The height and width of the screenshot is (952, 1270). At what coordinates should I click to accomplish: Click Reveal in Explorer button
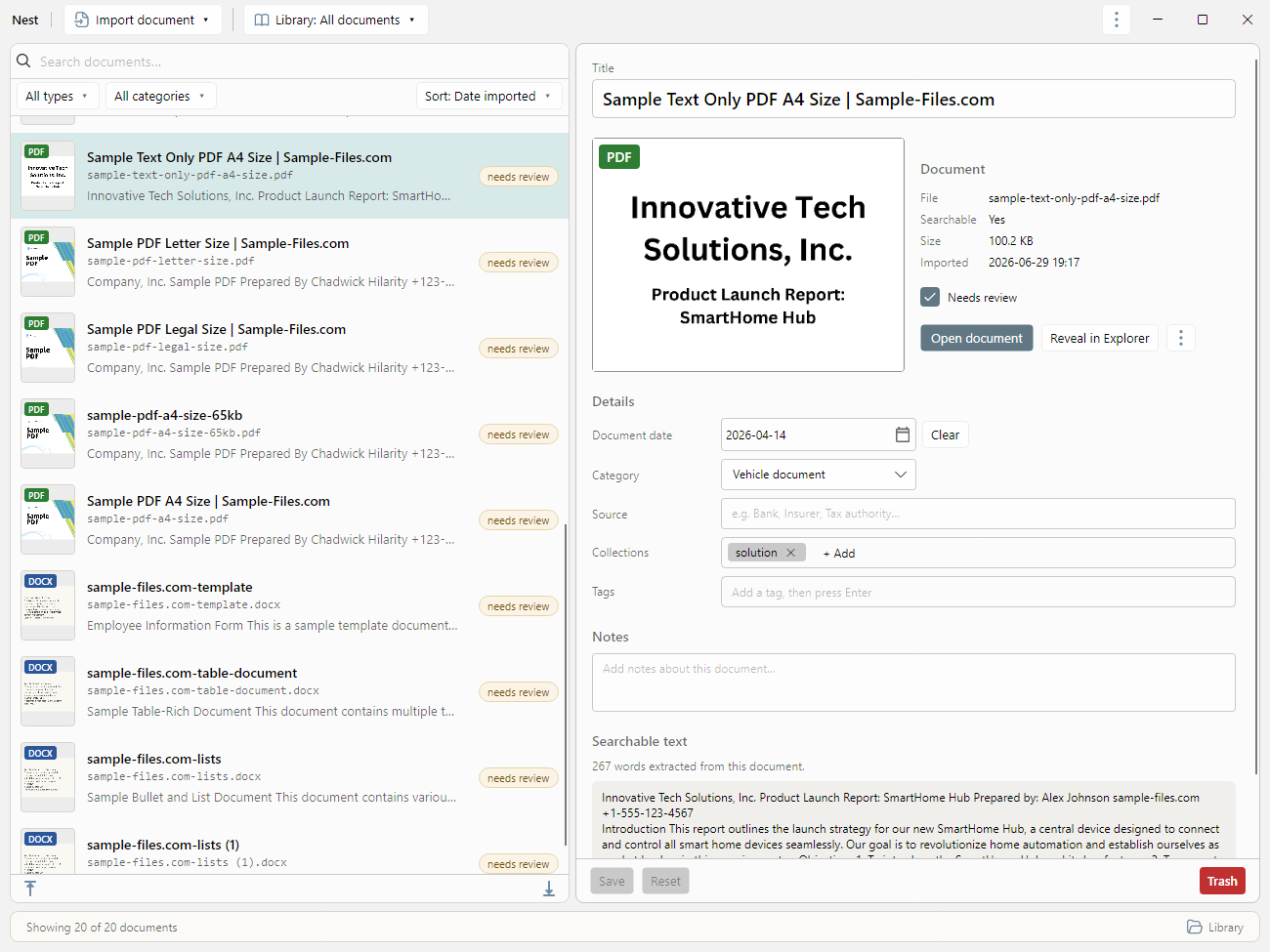click(1100, 338)
